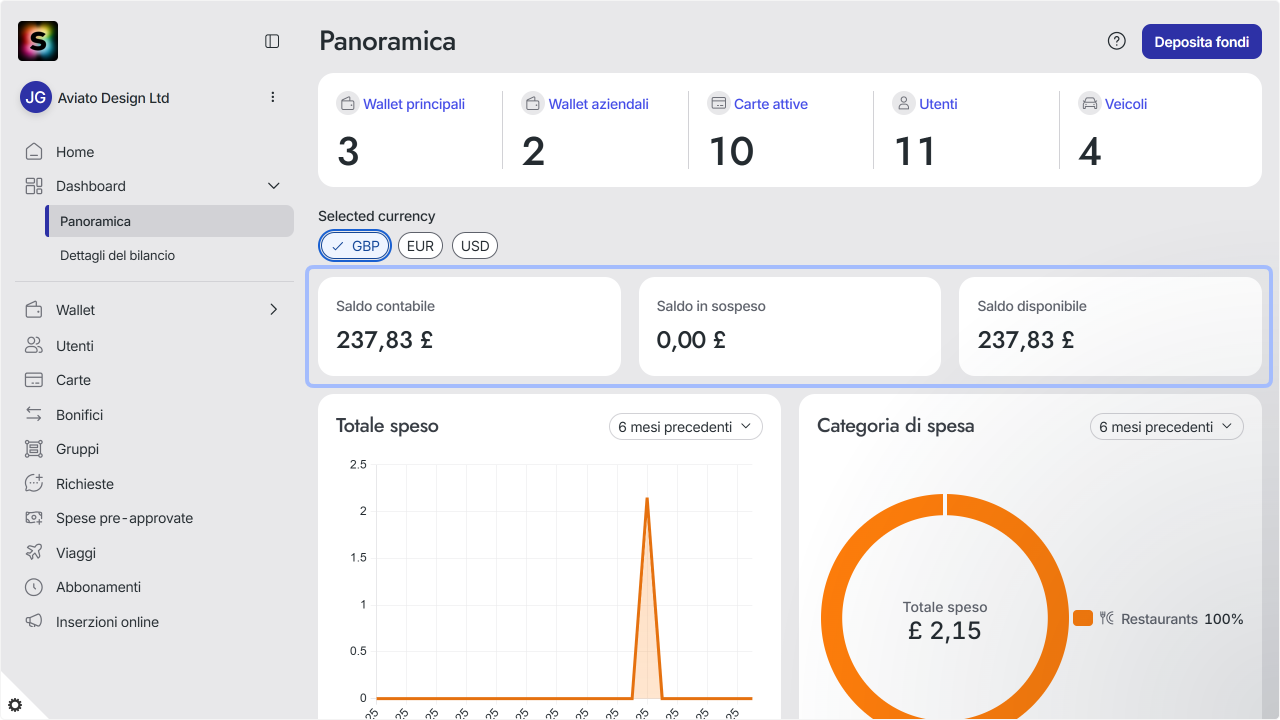1280x720 pixels.
Task: Open the Carte attive link
Action: [x=771, y=104]
